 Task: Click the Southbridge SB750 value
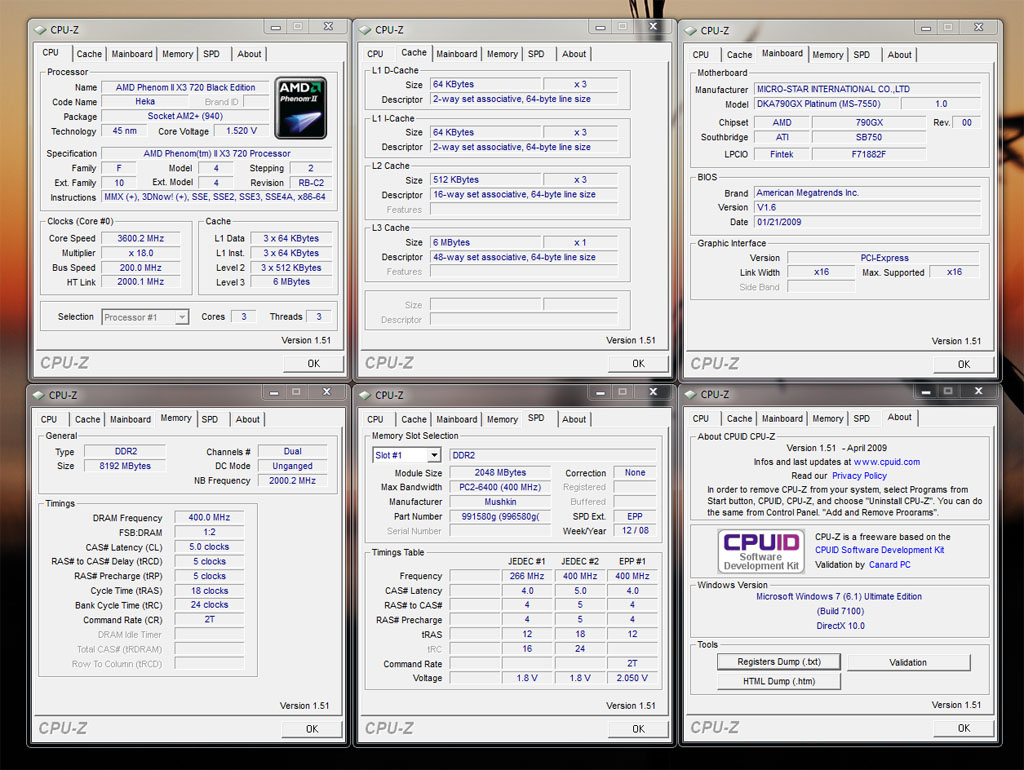869,137
